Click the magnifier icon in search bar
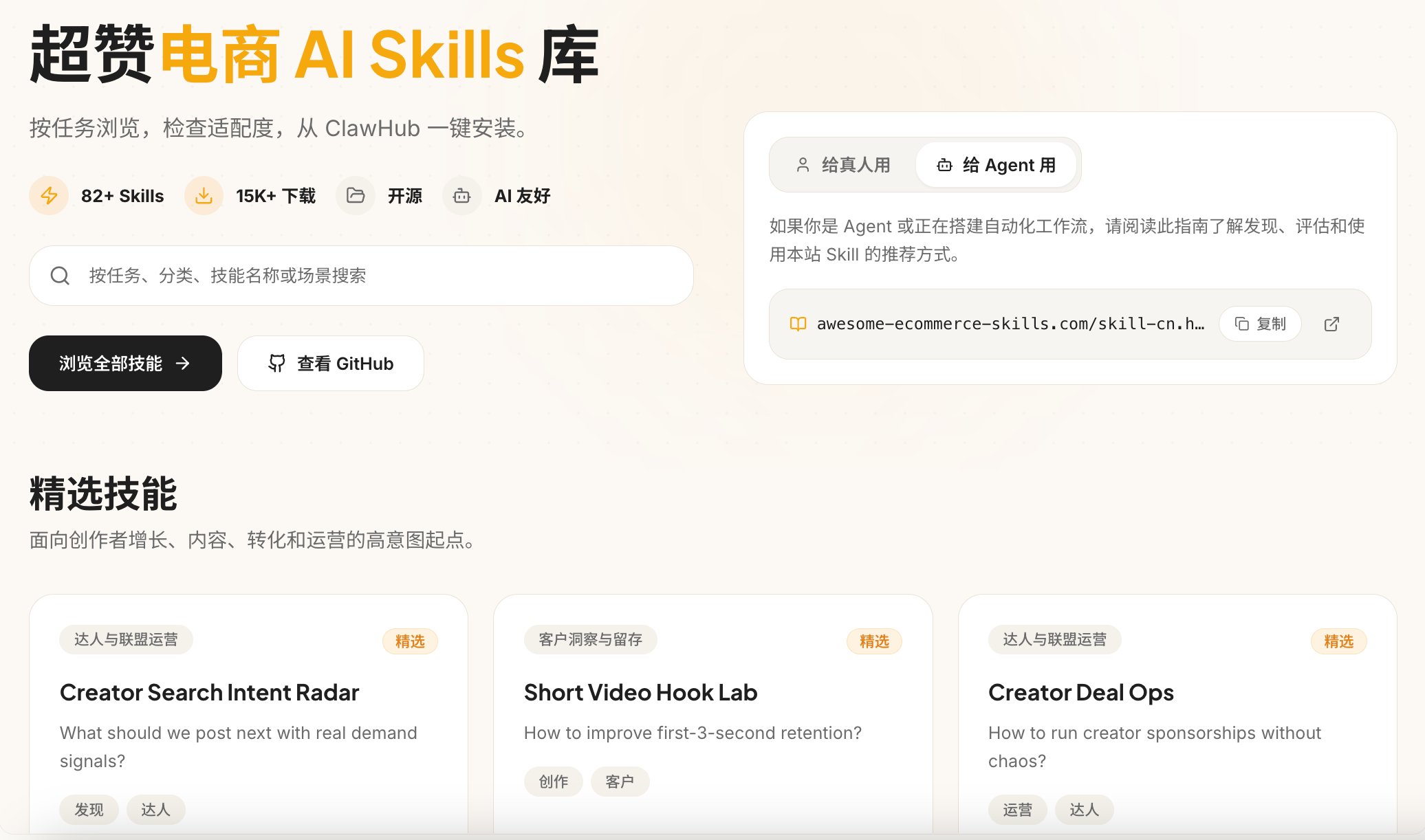Viewport: 1425px width, 840px height. 61,276
